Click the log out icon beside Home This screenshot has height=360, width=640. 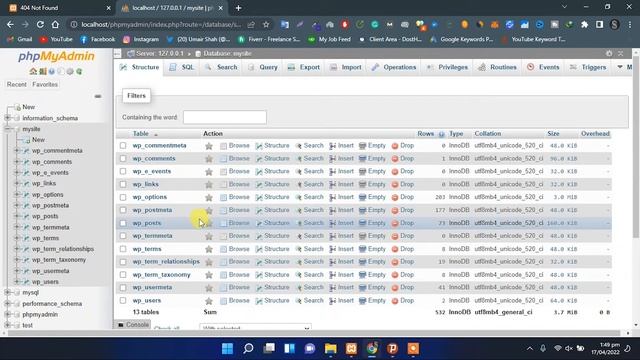[x=42, y=71]
